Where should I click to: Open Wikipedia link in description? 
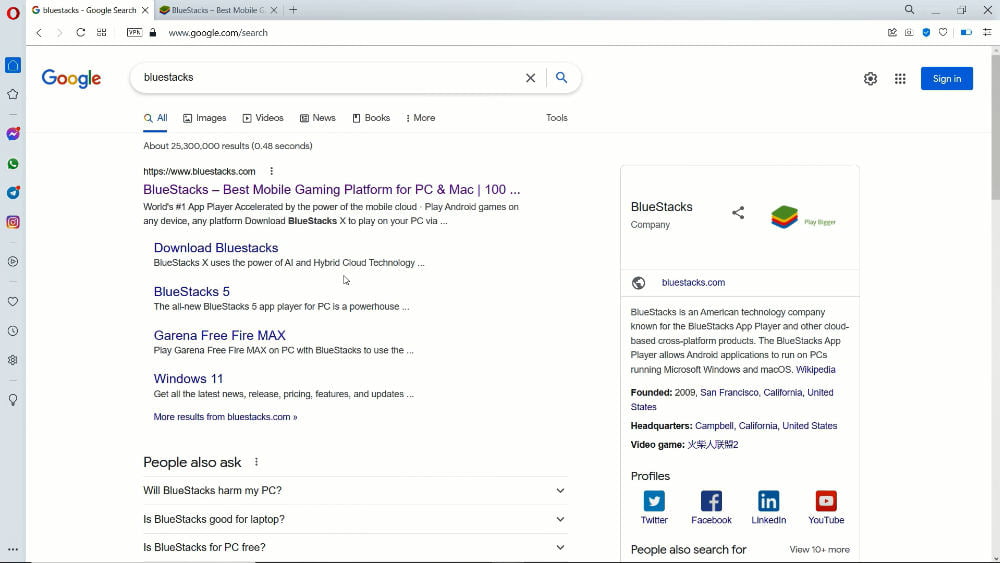coord(815,370)
